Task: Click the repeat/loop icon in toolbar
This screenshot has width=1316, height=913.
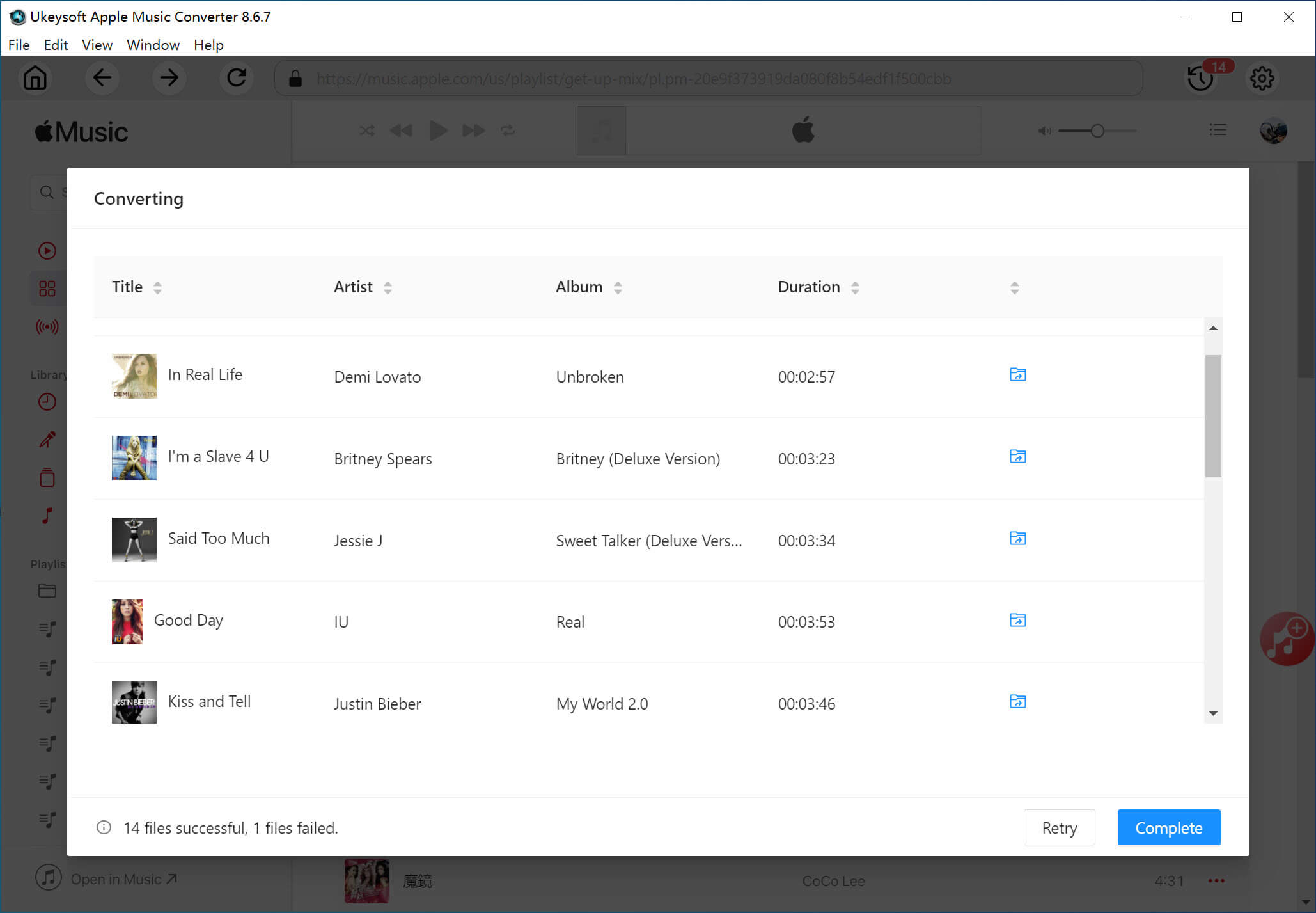Action: [x=507, y=130]
